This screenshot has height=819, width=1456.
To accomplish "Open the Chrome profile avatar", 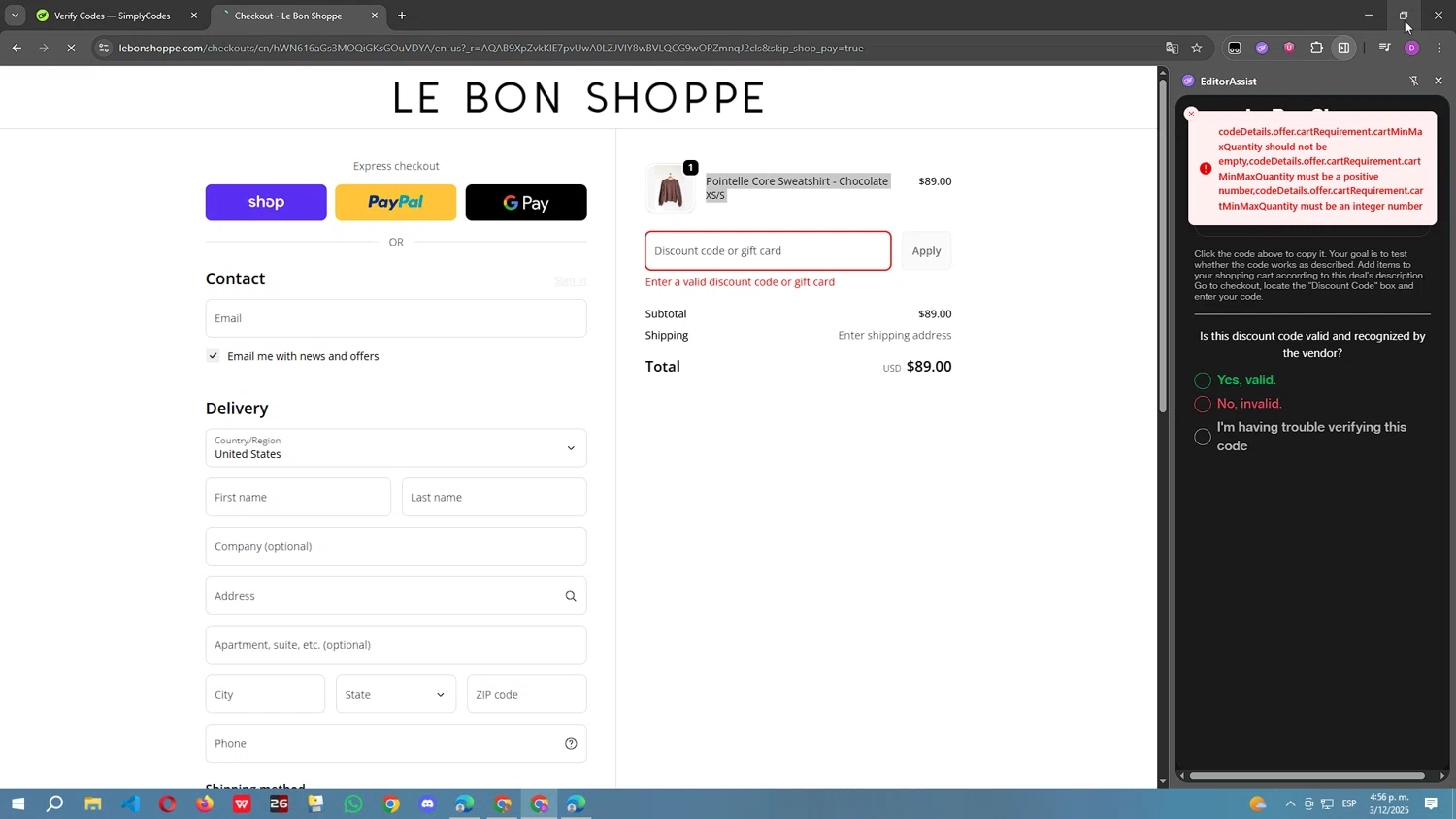I will (x=1411, y=48).
